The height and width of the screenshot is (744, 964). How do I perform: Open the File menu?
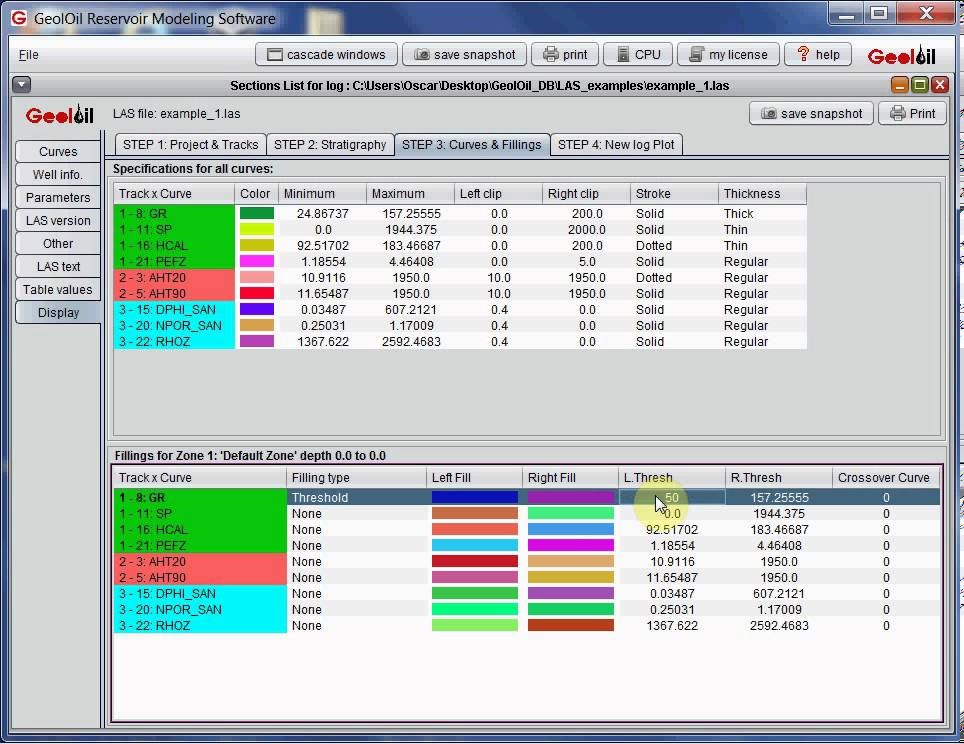click(29, 55)
